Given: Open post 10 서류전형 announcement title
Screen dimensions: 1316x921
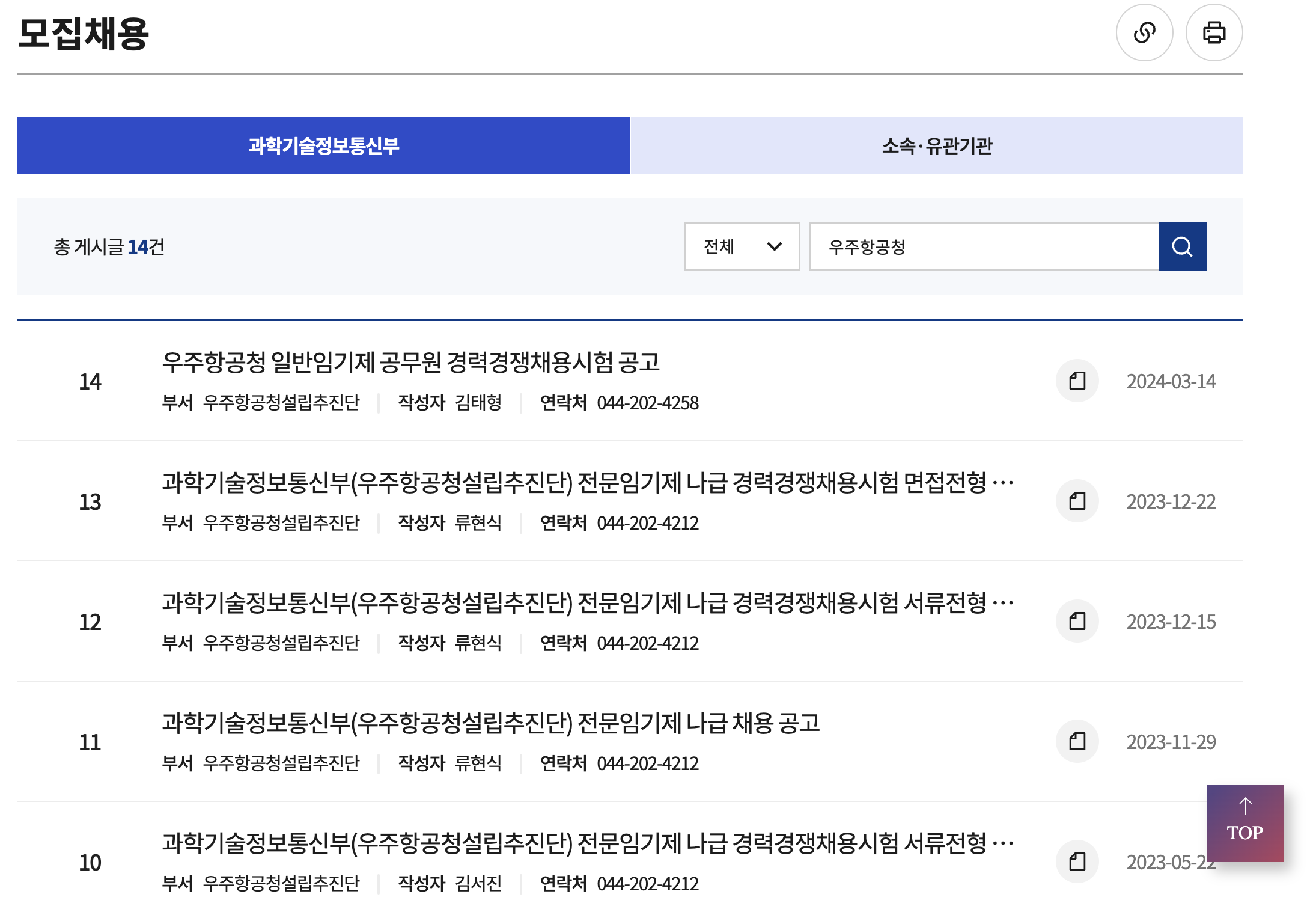Looking at the screenshot, I should (x=587, y=843).
